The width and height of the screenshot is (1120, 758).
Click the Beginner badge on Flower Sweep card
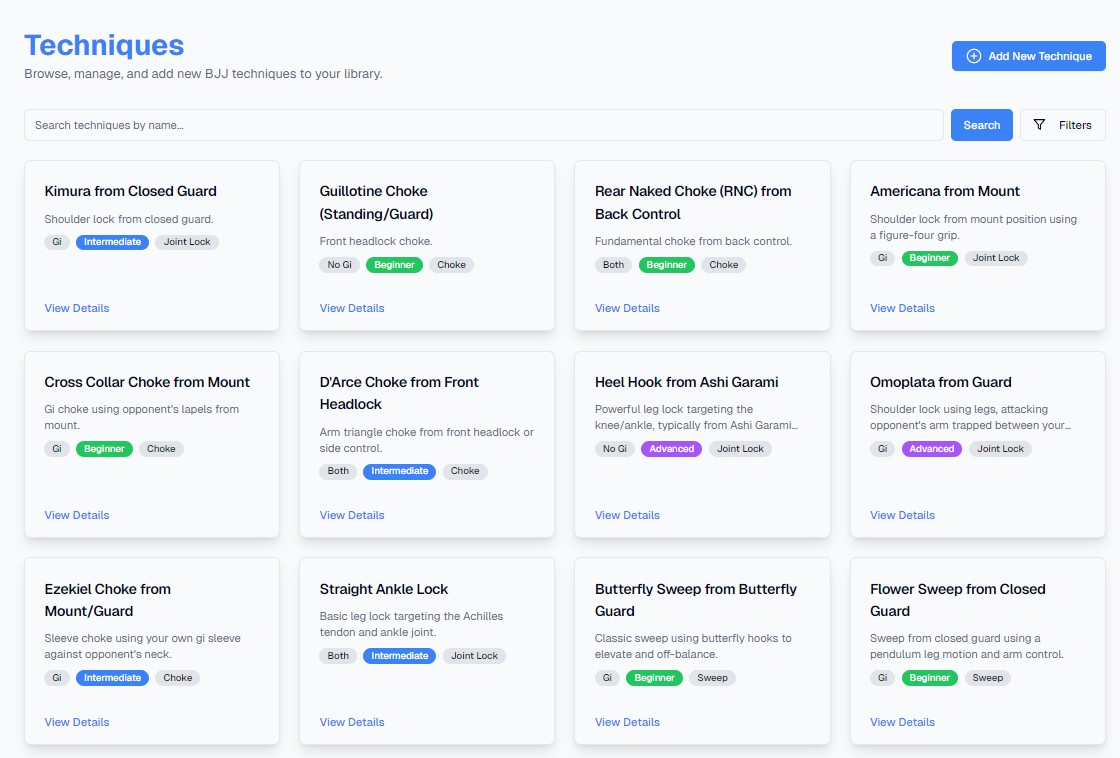929,678
